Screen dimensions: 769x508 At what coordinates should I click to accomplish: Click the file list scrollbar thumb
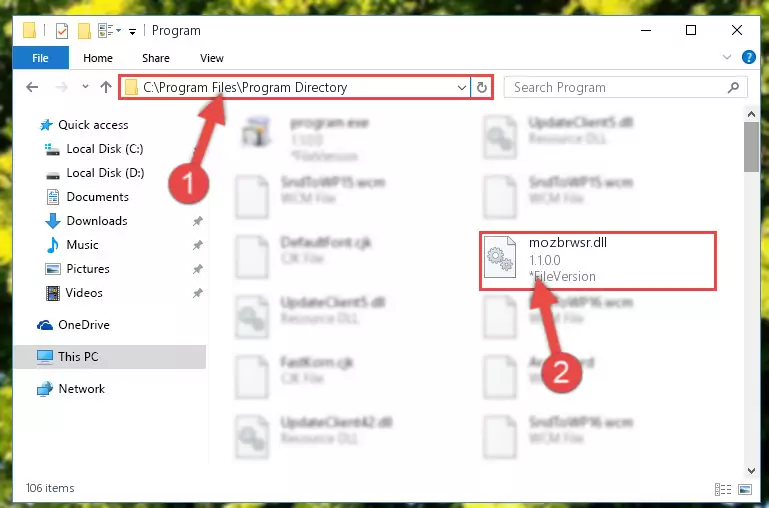pyautogui.click(x=751, y=147)
